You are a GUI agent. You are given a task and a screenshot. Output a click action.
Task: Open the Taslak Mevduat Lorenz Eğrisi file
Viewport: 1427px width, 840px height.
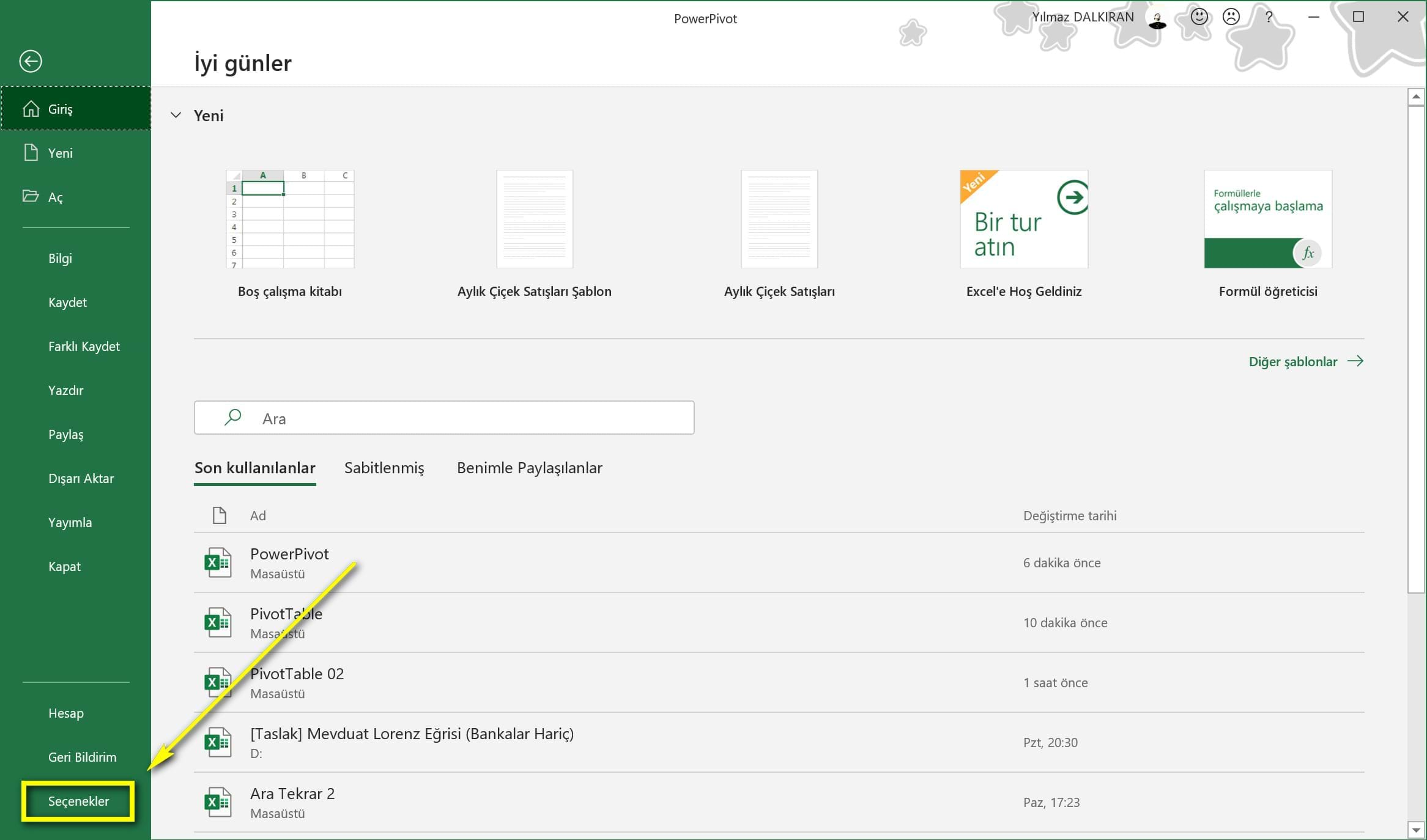pyautogui.click(x=779, y=742)
